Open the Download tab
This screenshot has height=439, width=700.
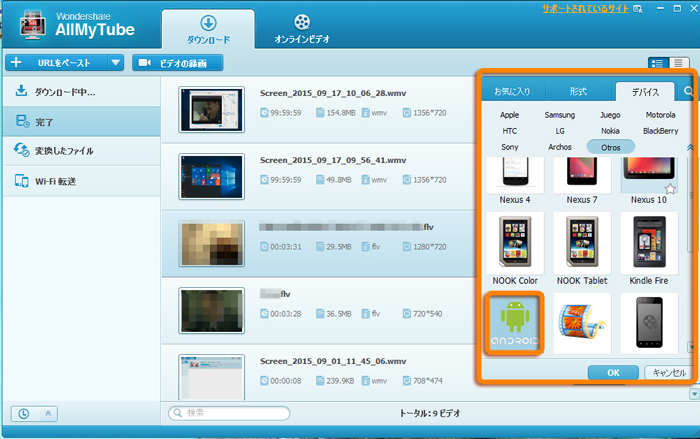click(208, 29)
